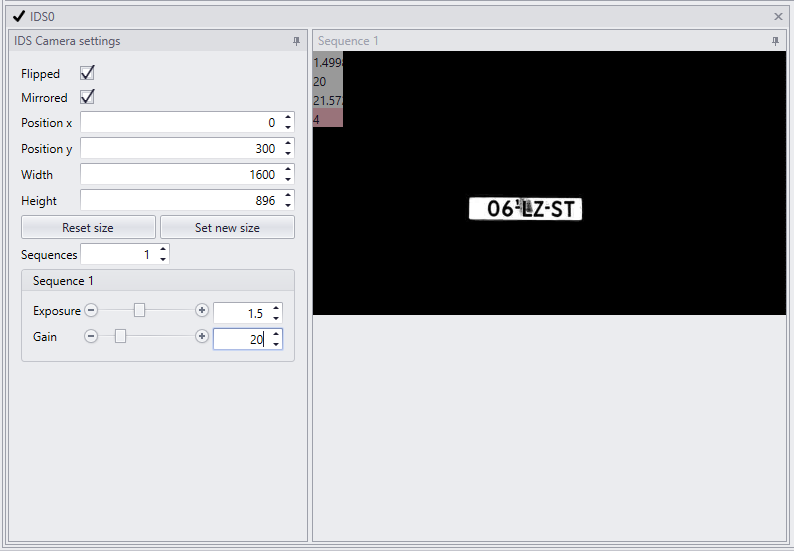Uncheck the Flipped checkbox
This screenshot has height=551, width=794.
click(87, 73)
